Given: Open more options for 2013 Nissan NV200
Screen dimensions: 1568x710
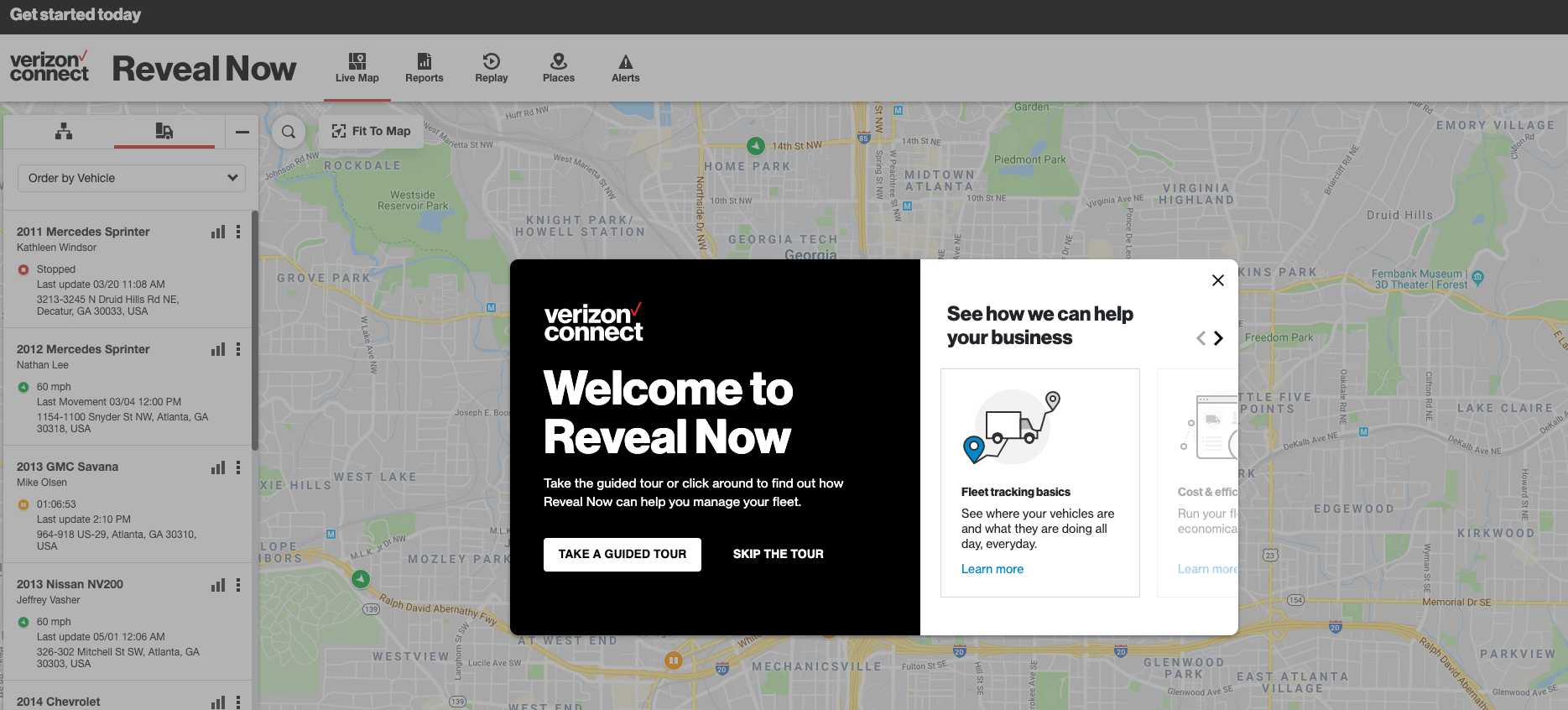Looking at the screenshot, I should [x=238, y=584].
